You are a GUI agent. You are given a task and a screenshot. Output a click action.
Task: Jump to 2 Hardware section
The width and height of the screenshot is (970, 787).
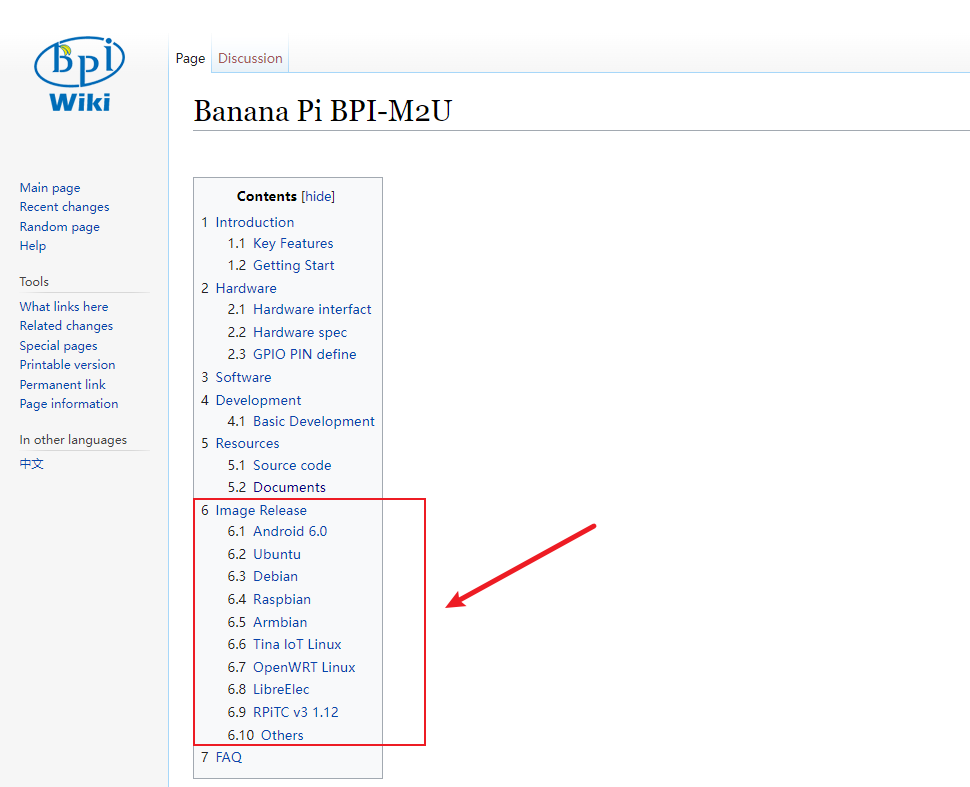239,288
